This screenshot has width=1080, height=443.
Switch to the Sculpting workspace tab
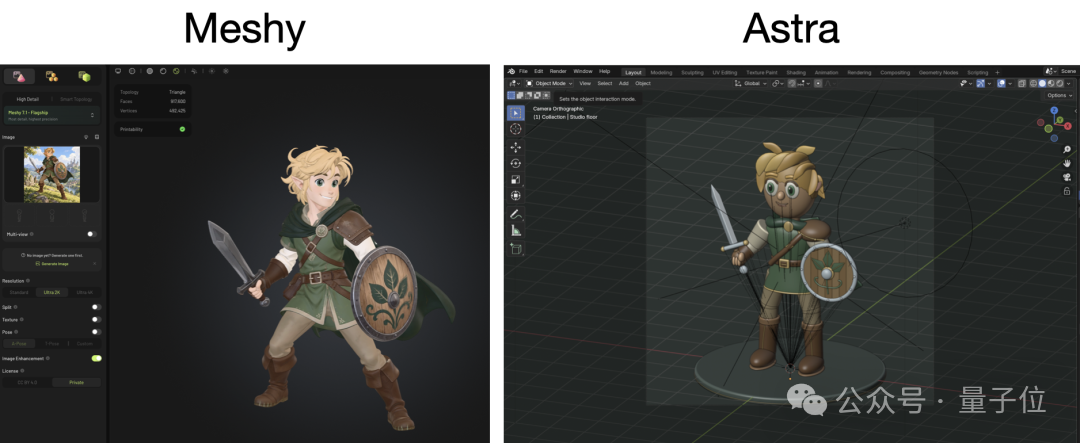tap(692, 72)
